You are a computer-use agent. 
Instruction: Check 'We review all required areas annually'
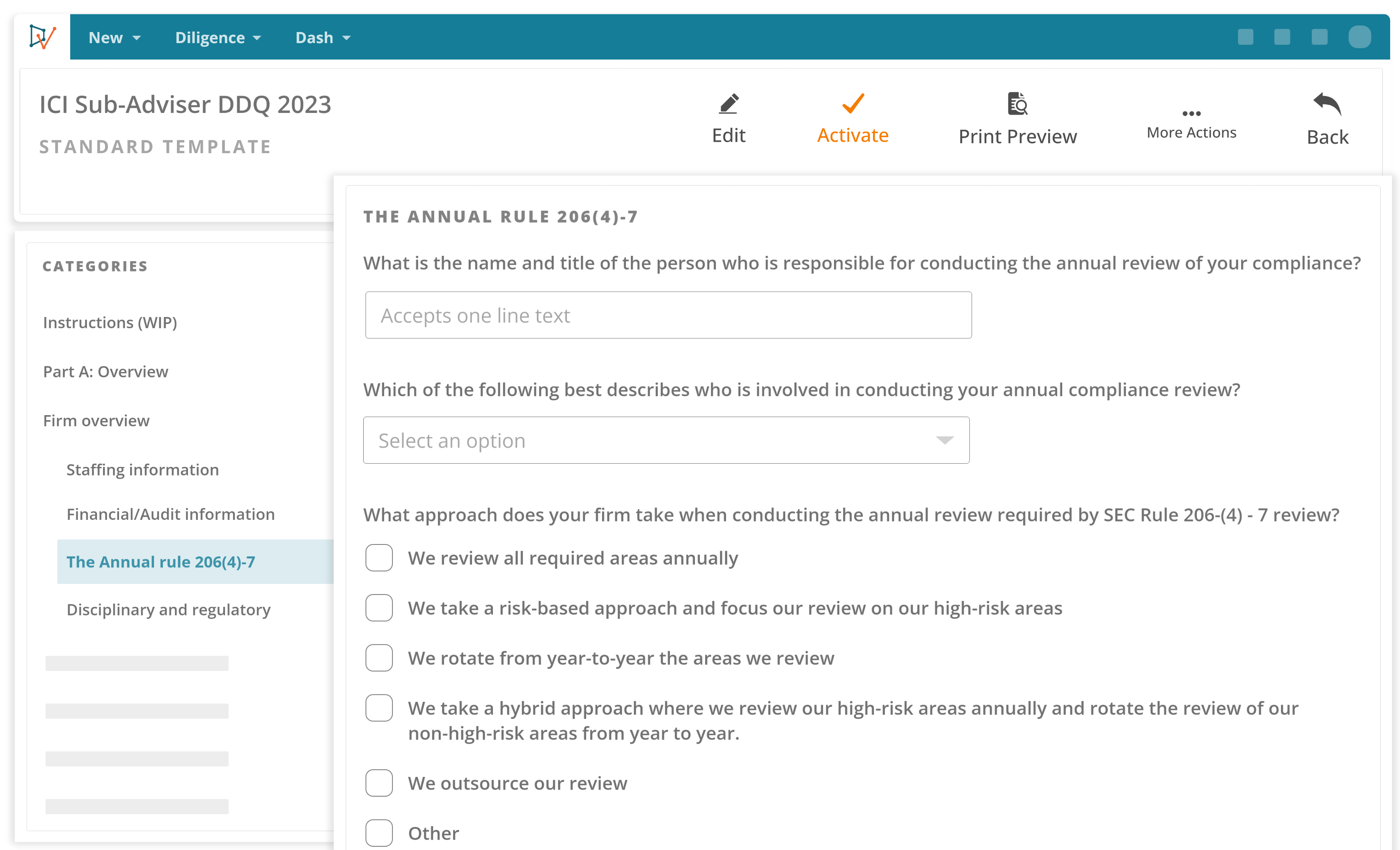(379, 558)
